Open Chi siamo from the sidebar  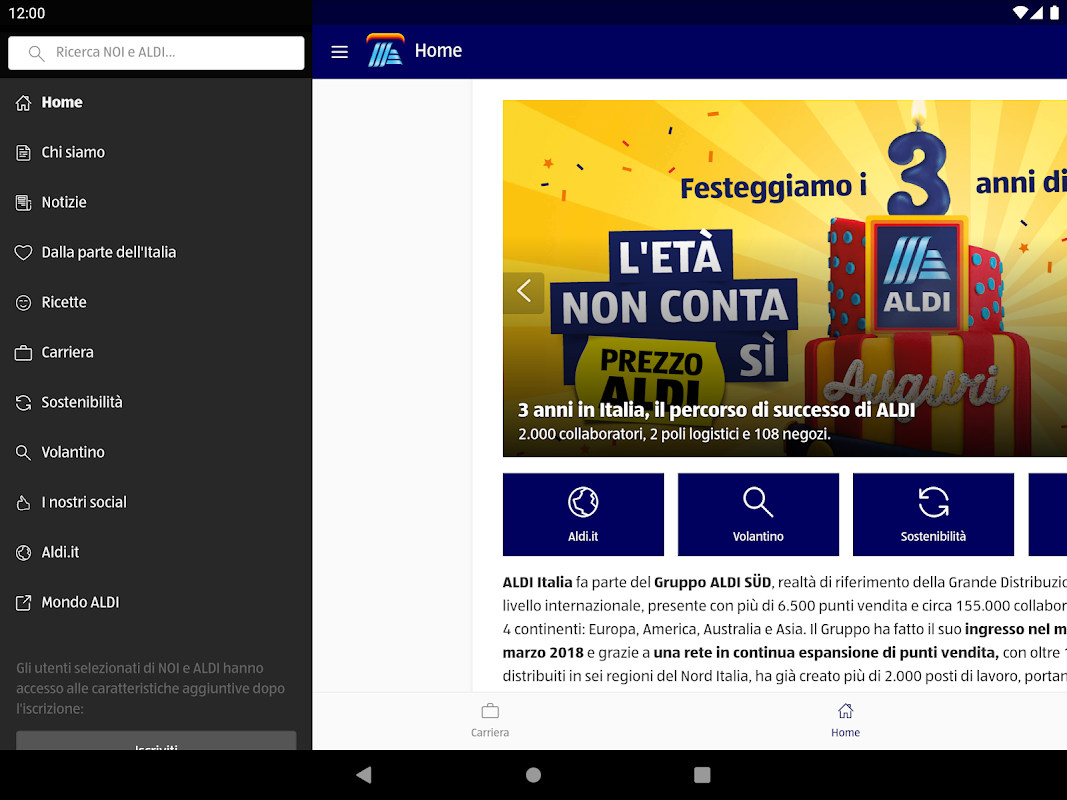pos(156,152)
